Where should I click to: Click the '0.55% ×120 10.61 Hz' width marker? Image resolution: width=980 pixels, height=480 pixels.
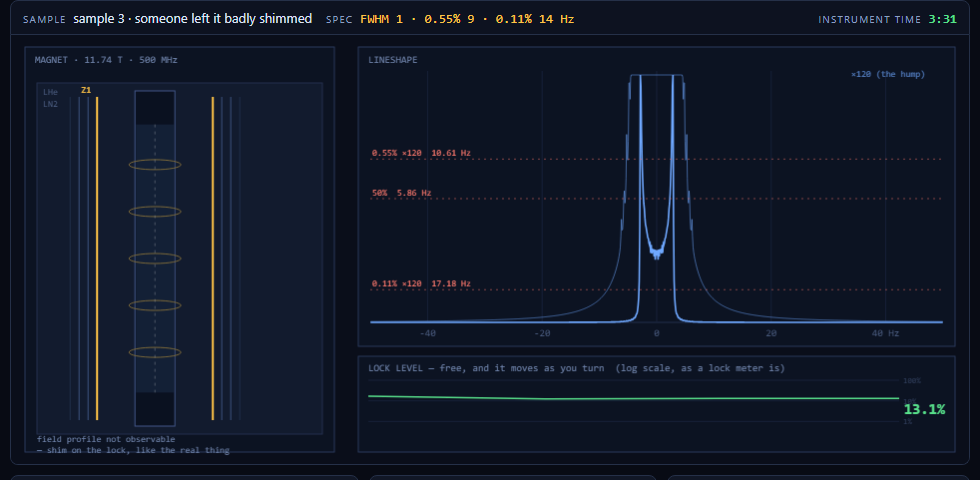coord(421,152)
